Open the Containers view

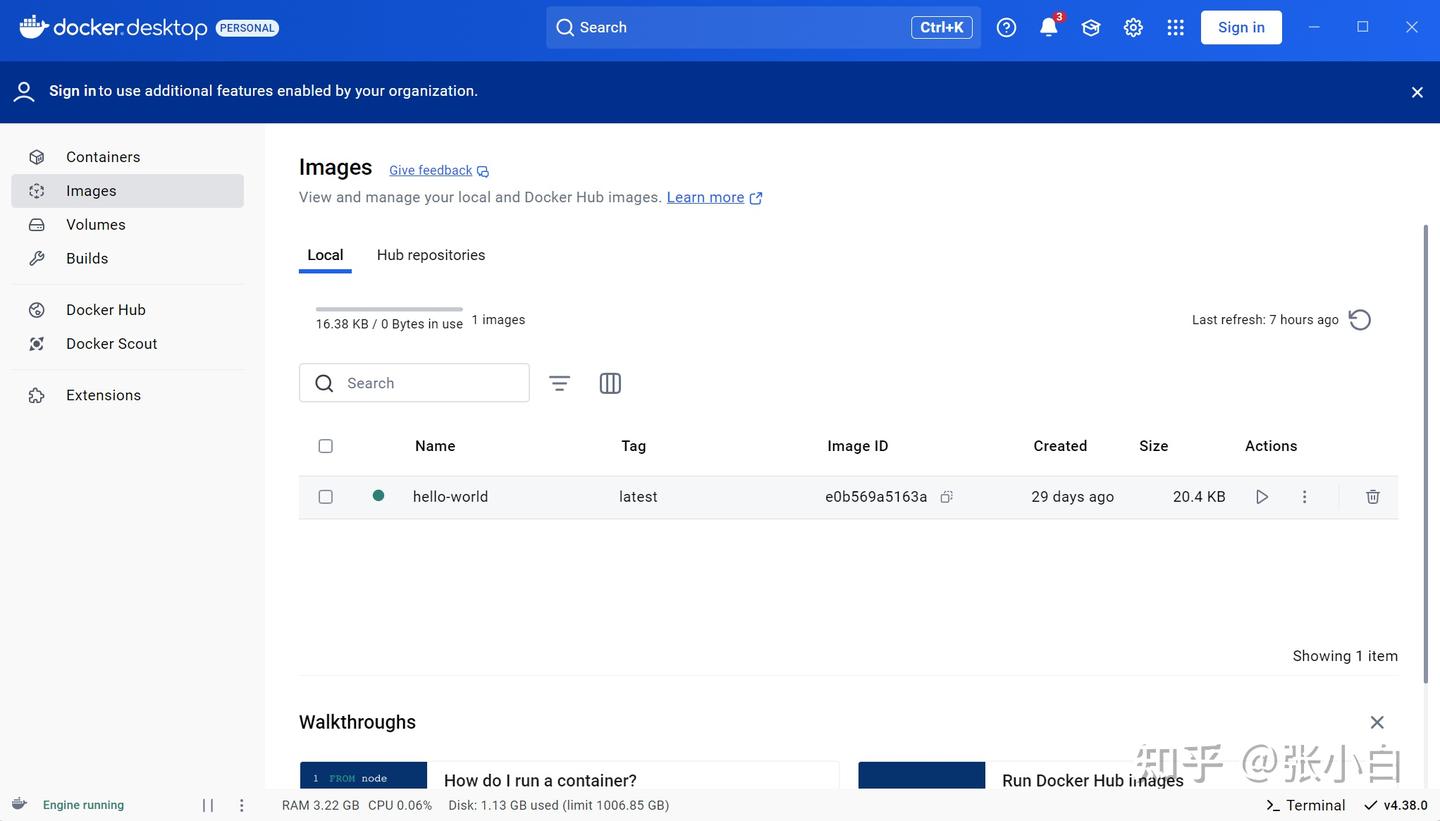tap(127, 157)
